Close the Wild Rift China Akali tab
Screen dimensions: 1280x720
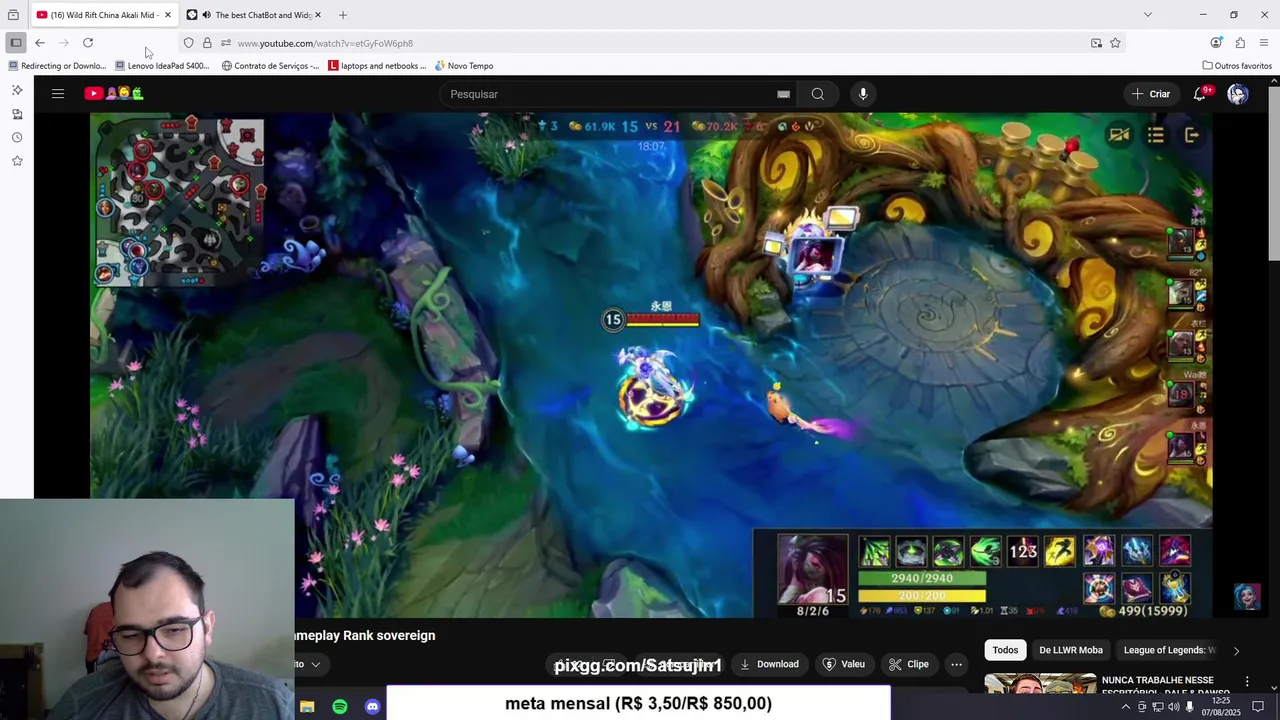[x=168, y=15]
